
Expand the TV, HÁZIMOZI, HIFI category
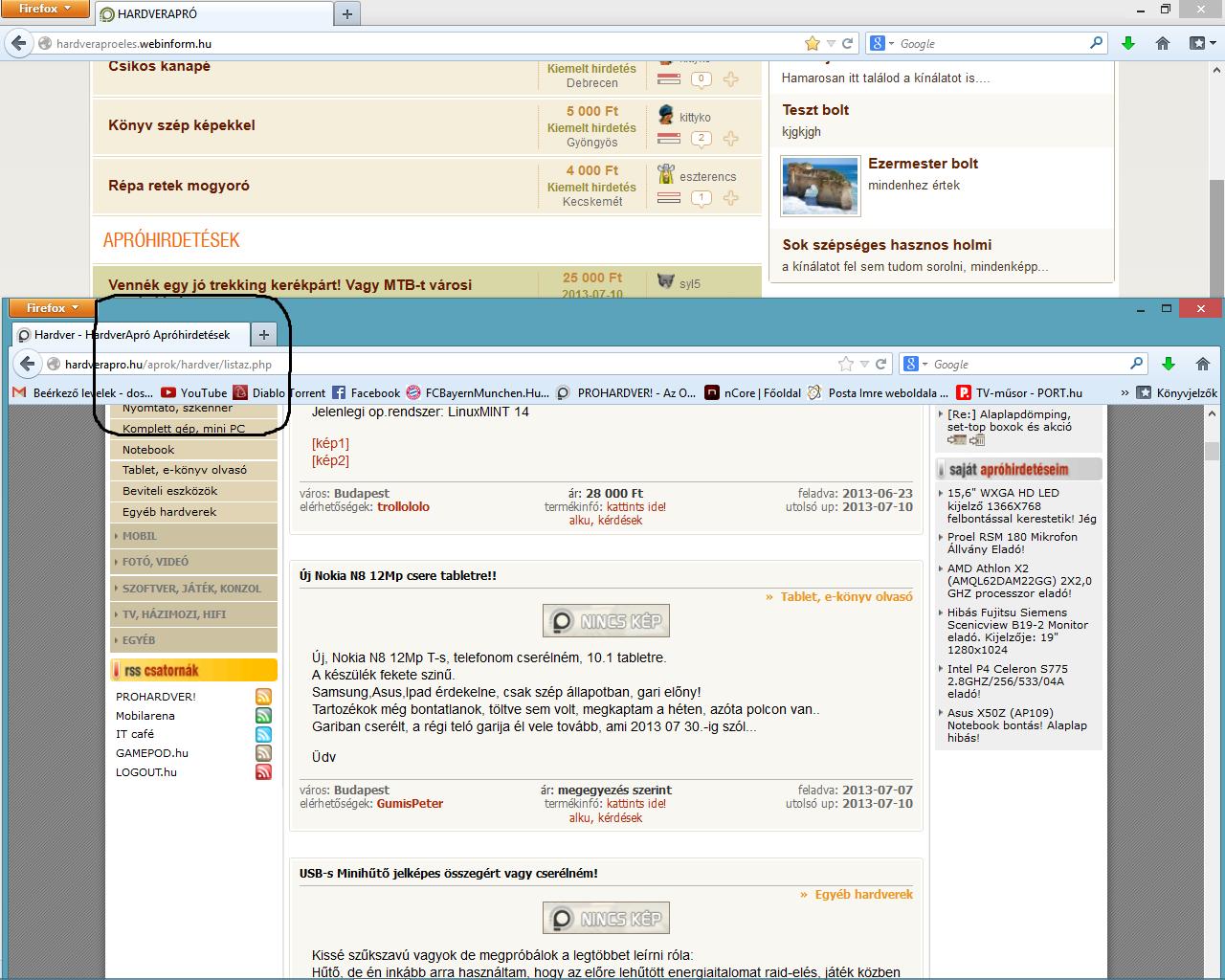[194, 614]
